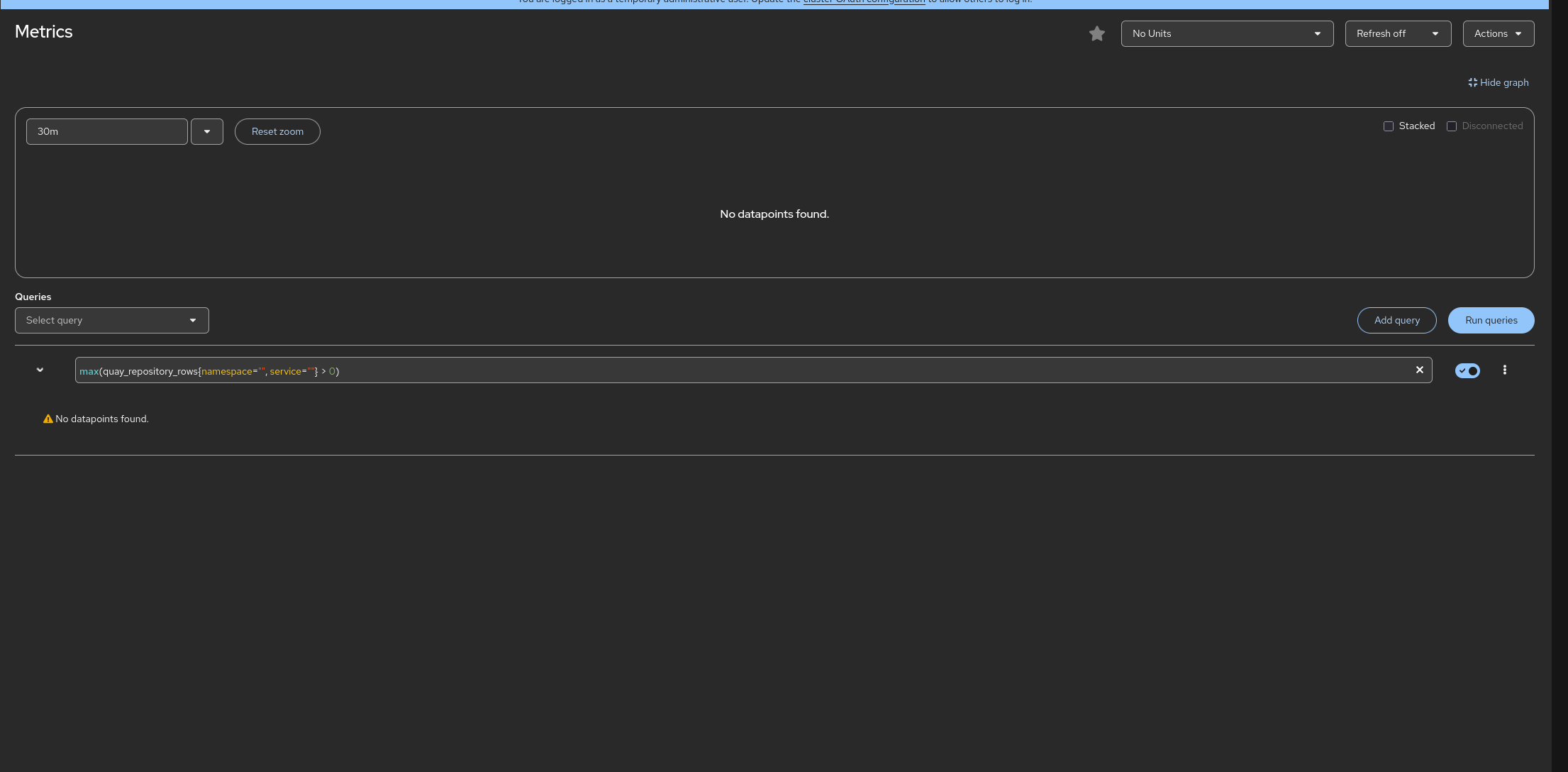Viewport: 1568px width, 772px height.
Task: Expand the Select query dropdown
Action: pos(111,320)
